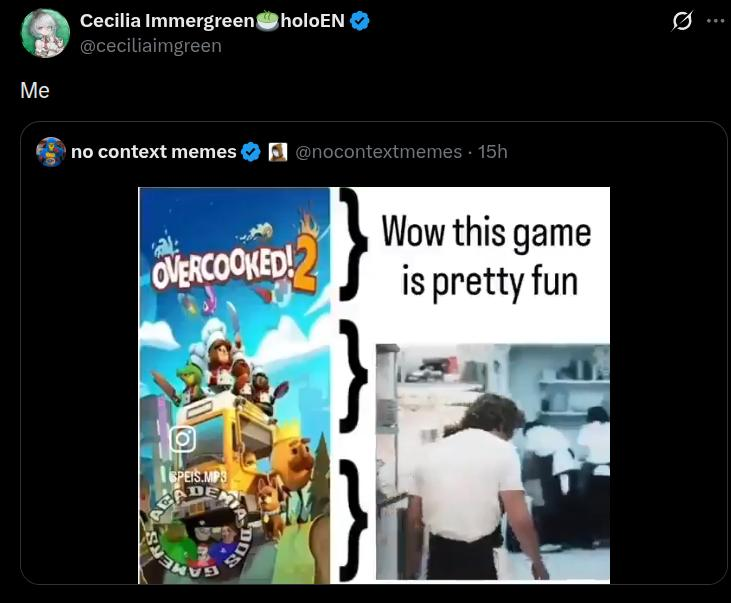Expand the three-dot more options menu

pos(716,21)
